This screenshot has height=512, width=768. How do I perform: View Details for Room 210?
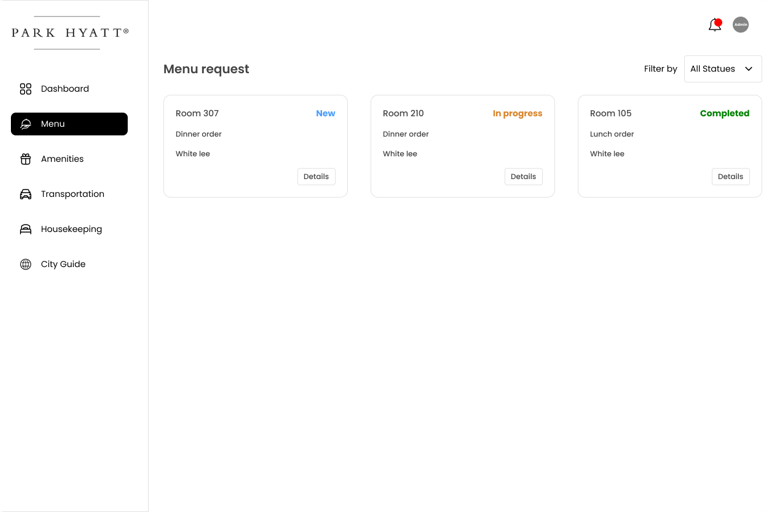coord(523,176)
